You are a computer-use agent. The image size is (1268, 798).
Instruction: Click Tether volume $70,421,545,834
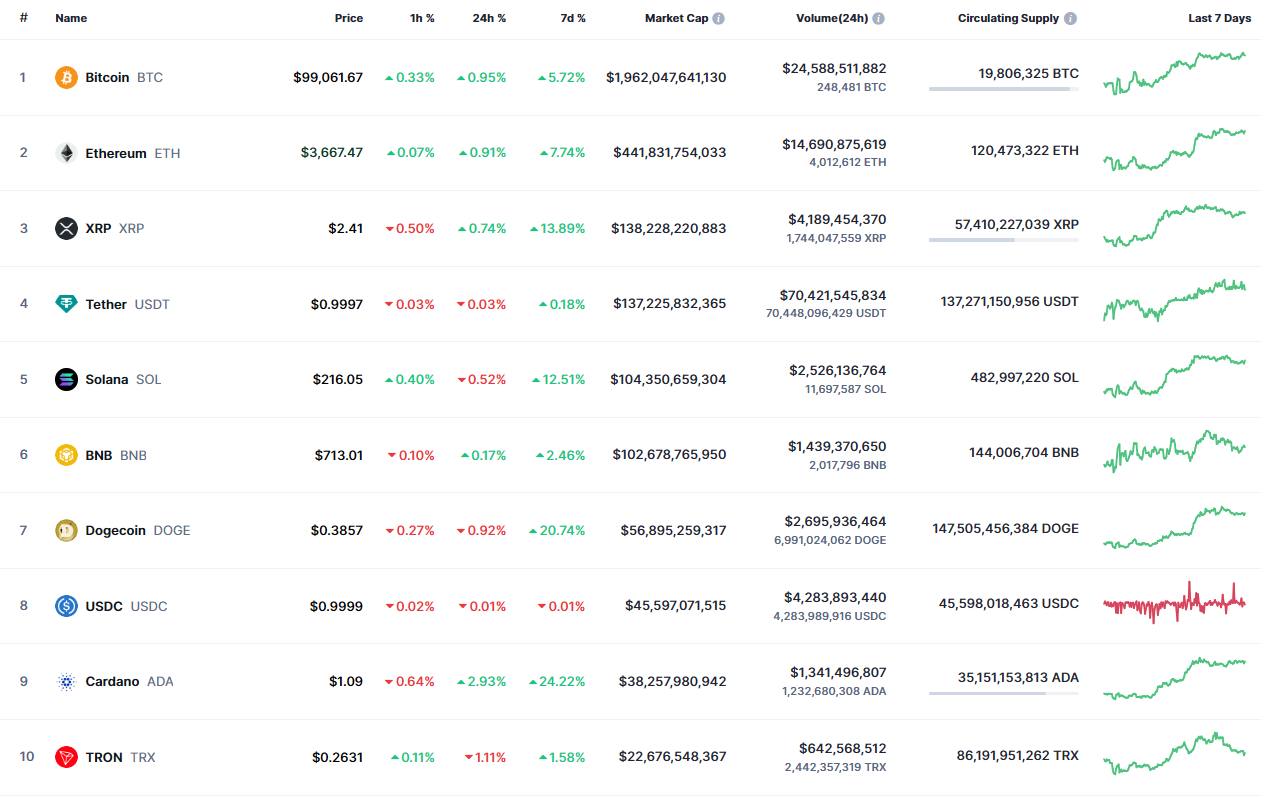[x=833, y=295]
